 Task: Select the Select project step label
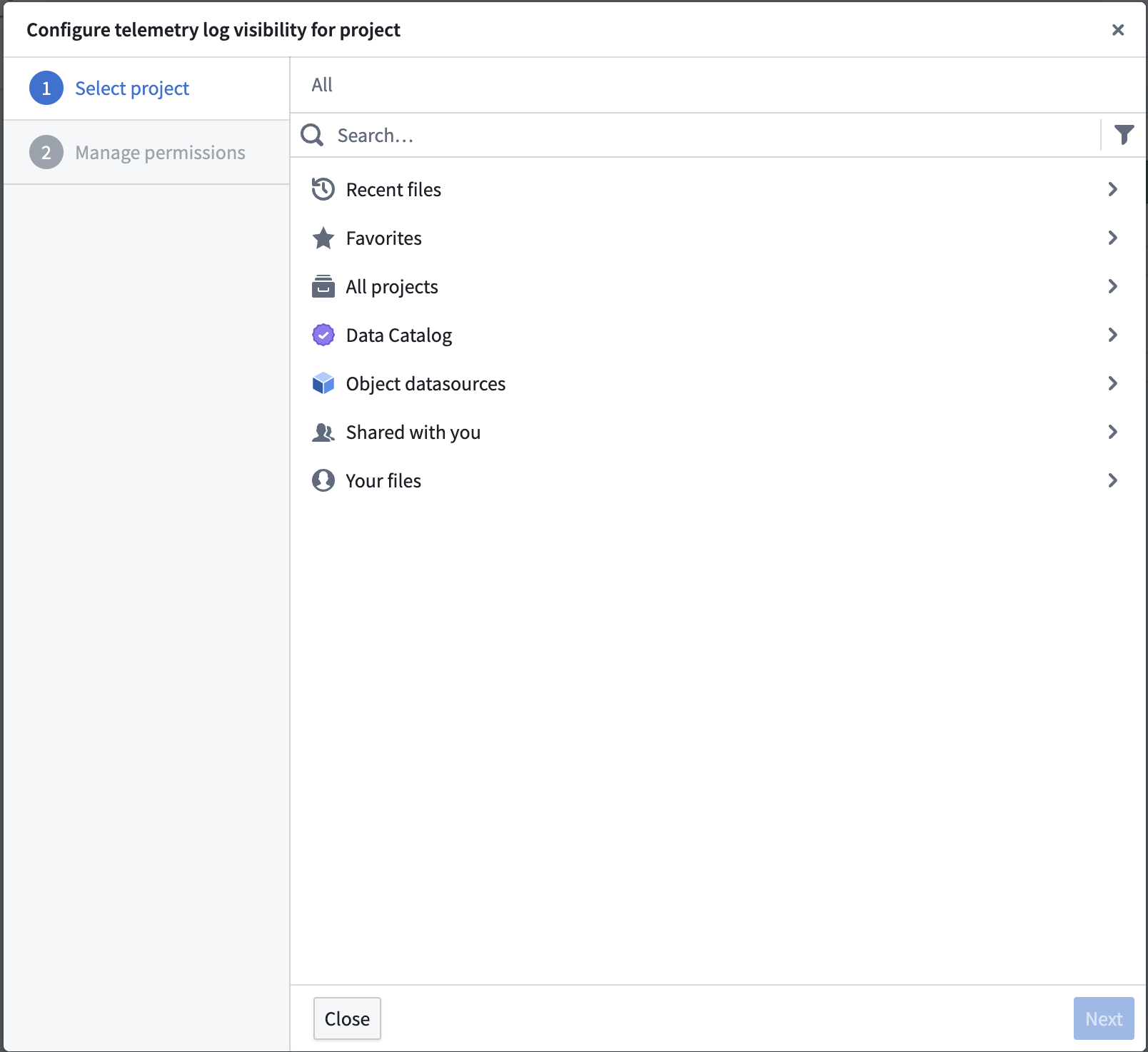point(131,88)
